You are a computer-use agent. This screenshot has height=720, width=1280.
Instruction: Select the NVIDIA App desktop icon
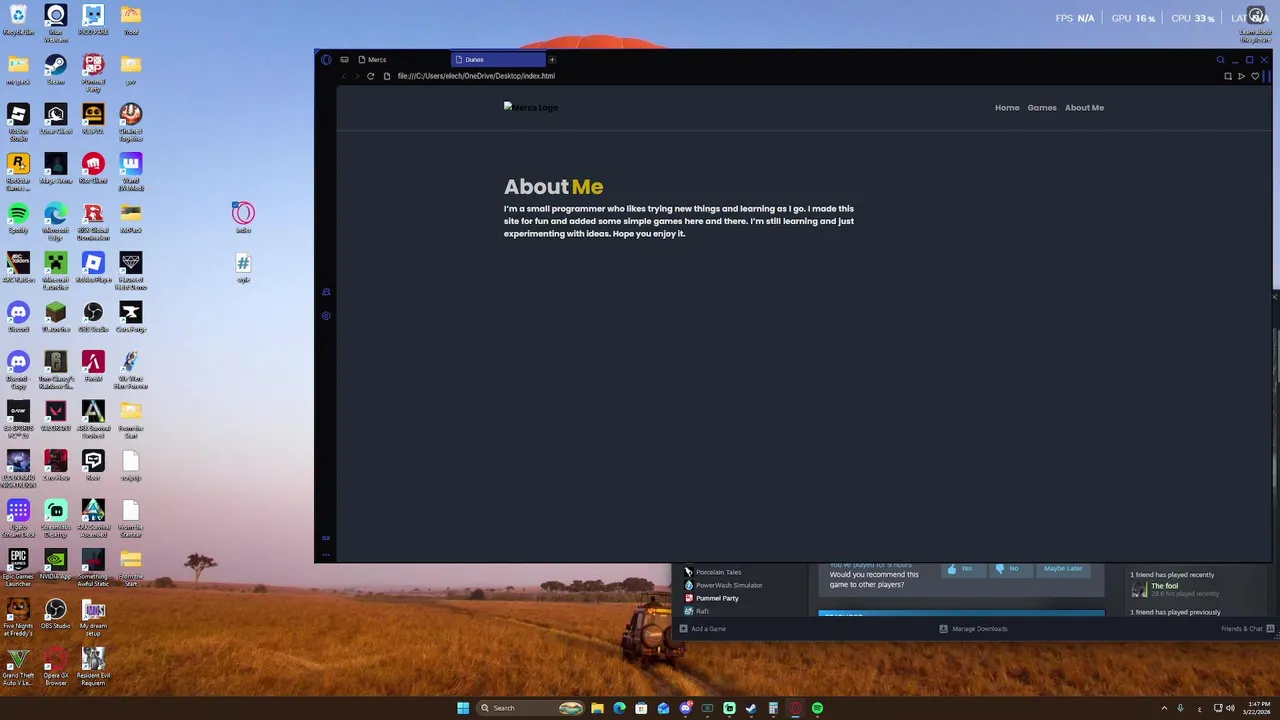coord(56,564)
